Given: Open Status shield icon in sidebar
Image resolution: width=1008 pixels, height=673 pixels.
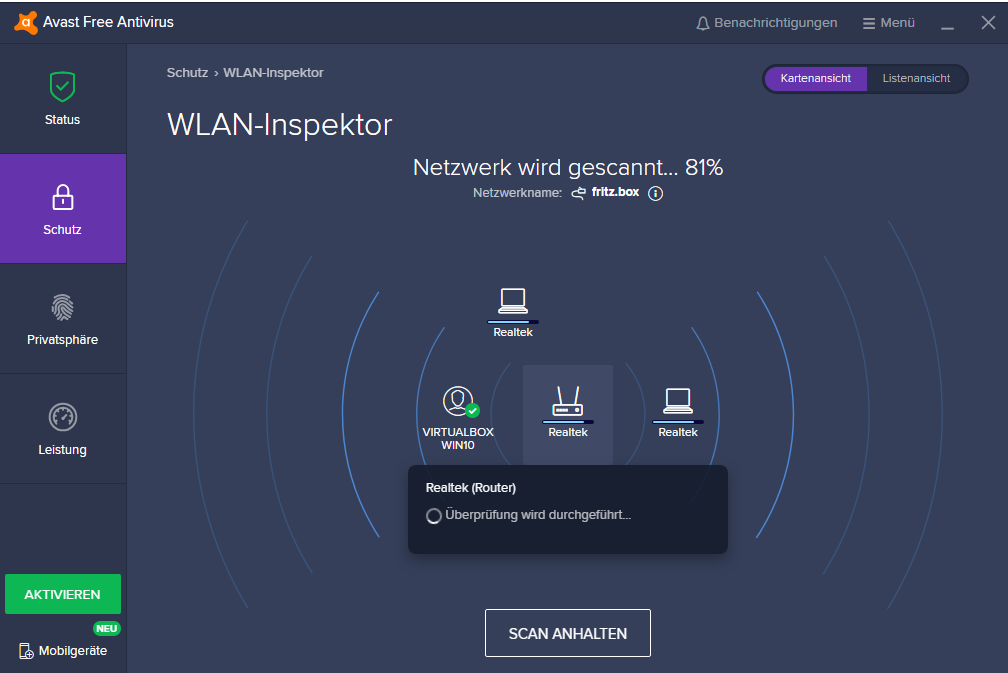Looking at the screenshot, I should (x=62, y=87).
